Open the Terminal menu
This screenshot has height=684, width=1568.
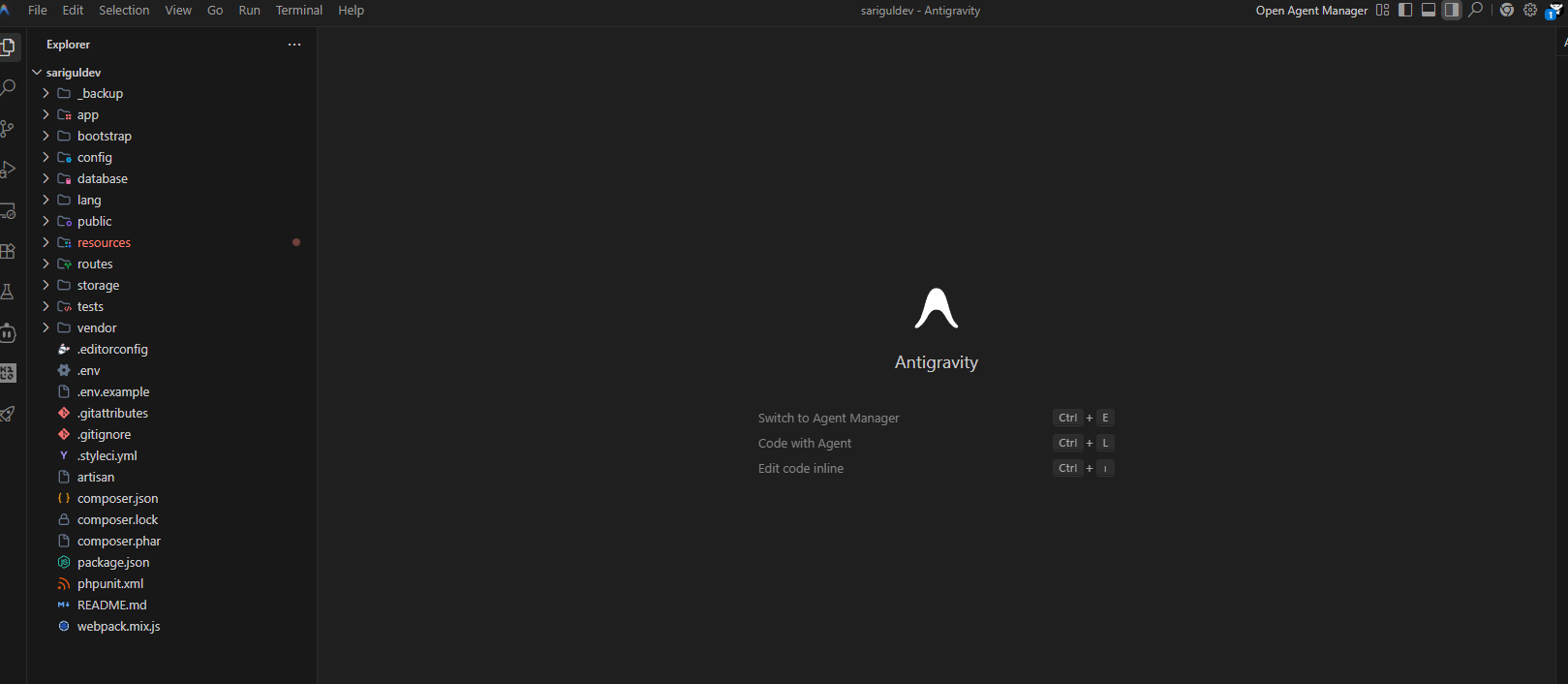299,11
